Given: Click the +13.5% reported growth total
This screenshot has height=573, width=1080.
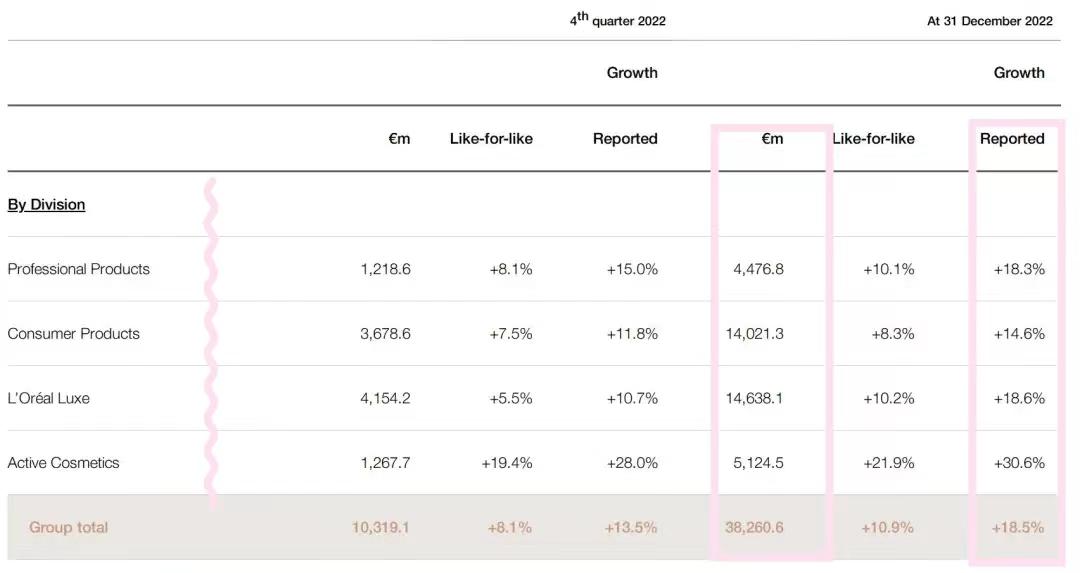Looking at the screenshot, I should (x=631, y=527).
